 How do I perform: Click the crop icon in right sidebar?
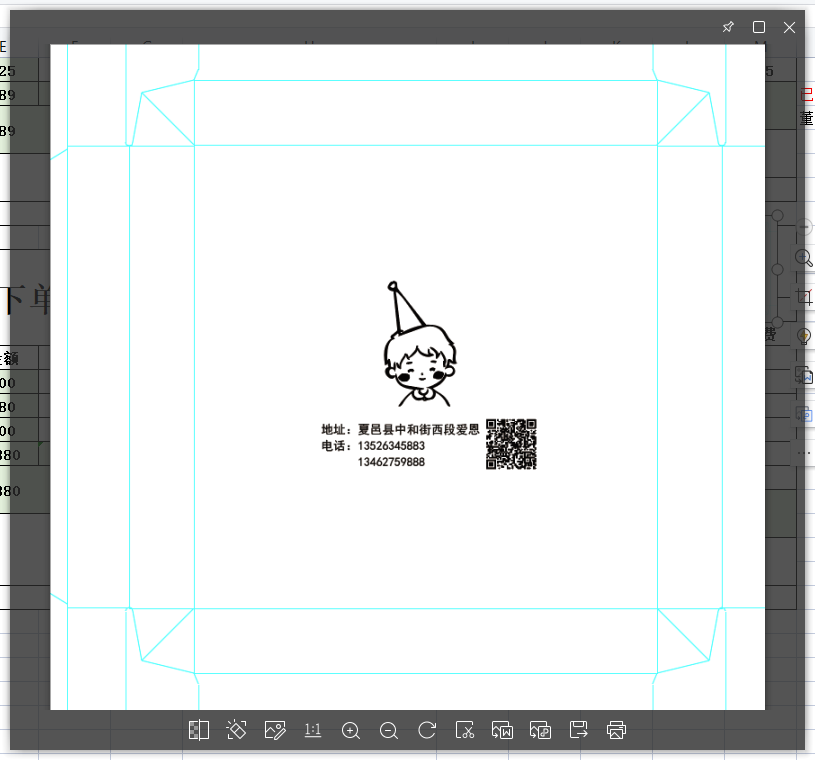[x=804, y=297]
